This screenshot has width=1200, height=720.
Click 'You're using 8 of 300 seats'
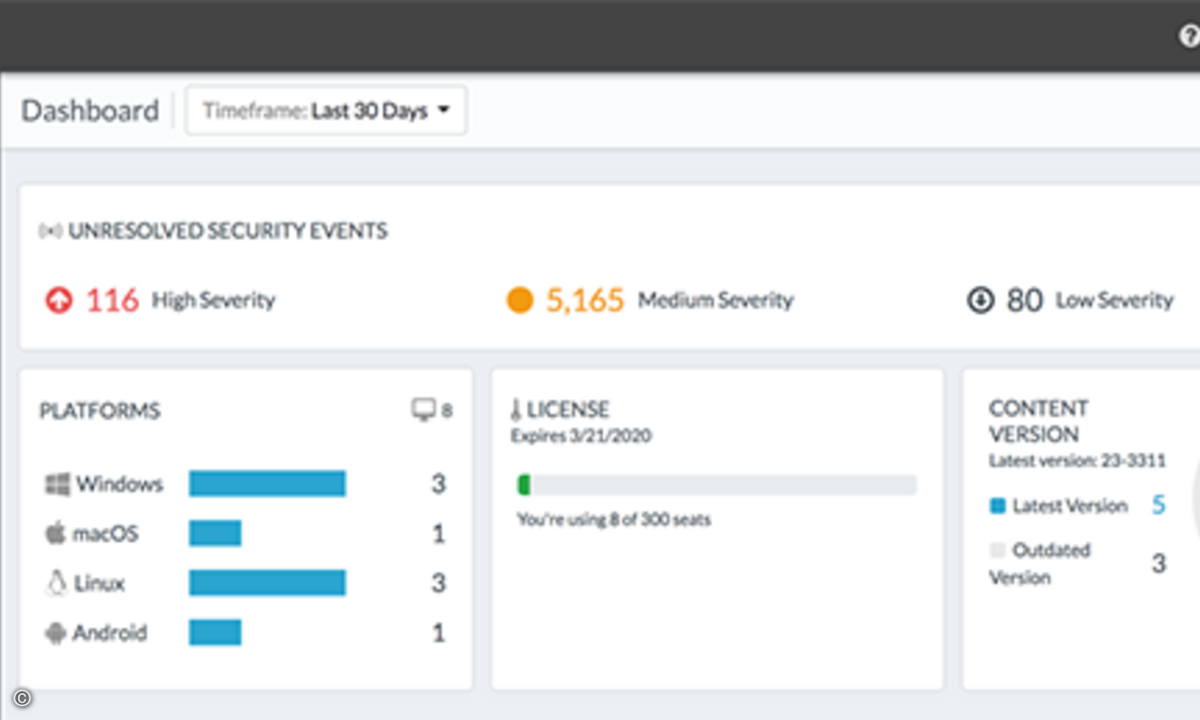click(x=614, y=520)
